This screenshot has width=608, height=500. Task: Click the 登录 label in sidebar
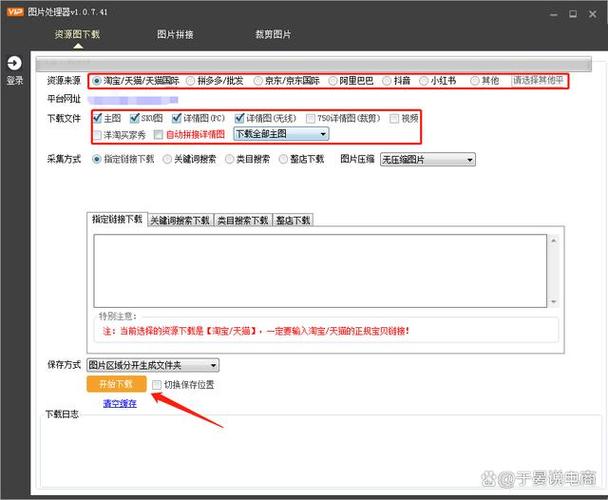pos(14,80)
